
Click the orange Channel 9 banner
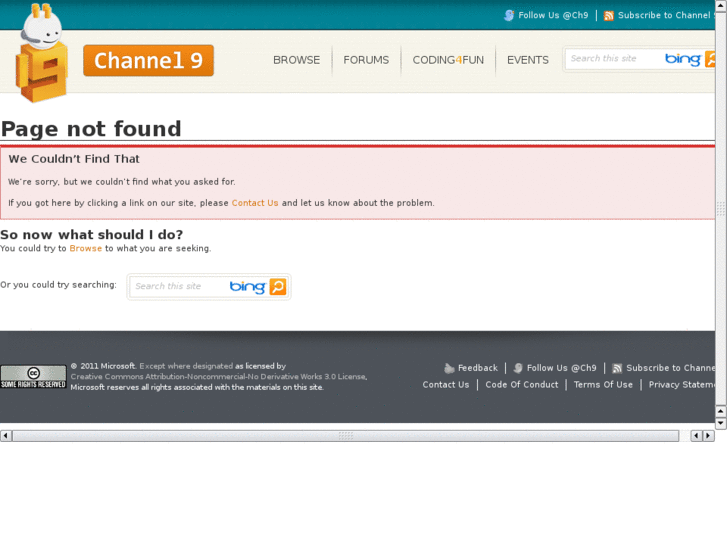148,60
